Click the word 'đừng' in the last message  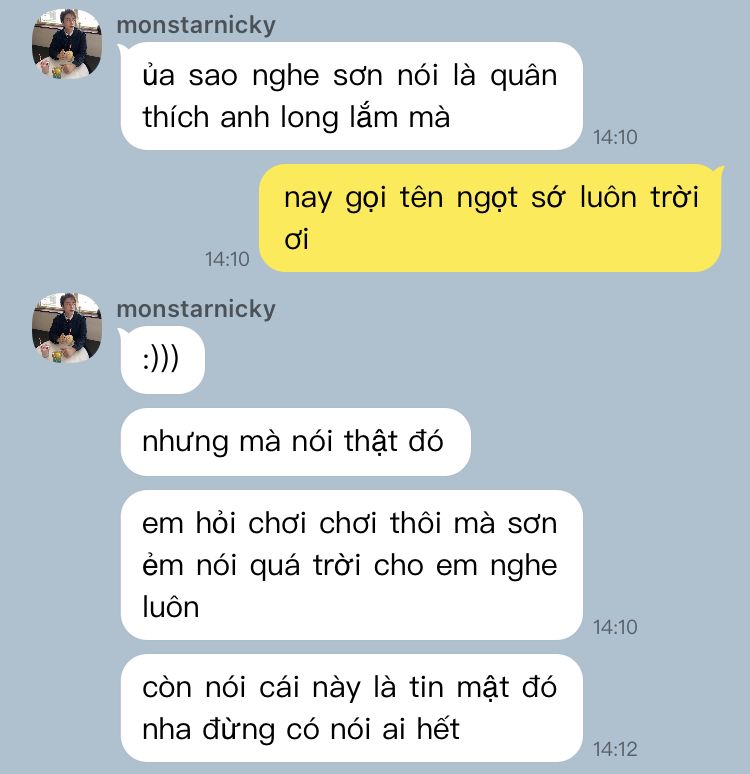click(238, 730)
